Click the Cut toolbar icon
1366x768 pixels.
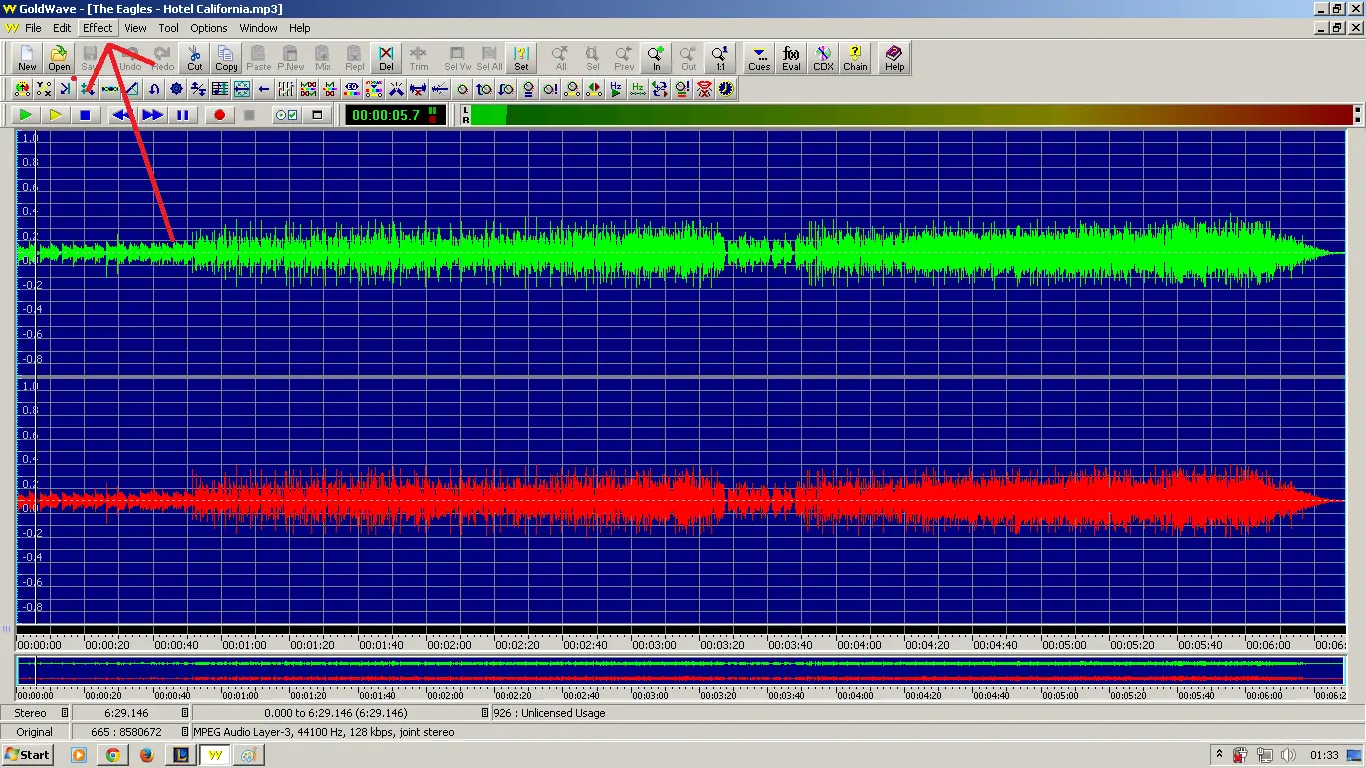(195, 58)
